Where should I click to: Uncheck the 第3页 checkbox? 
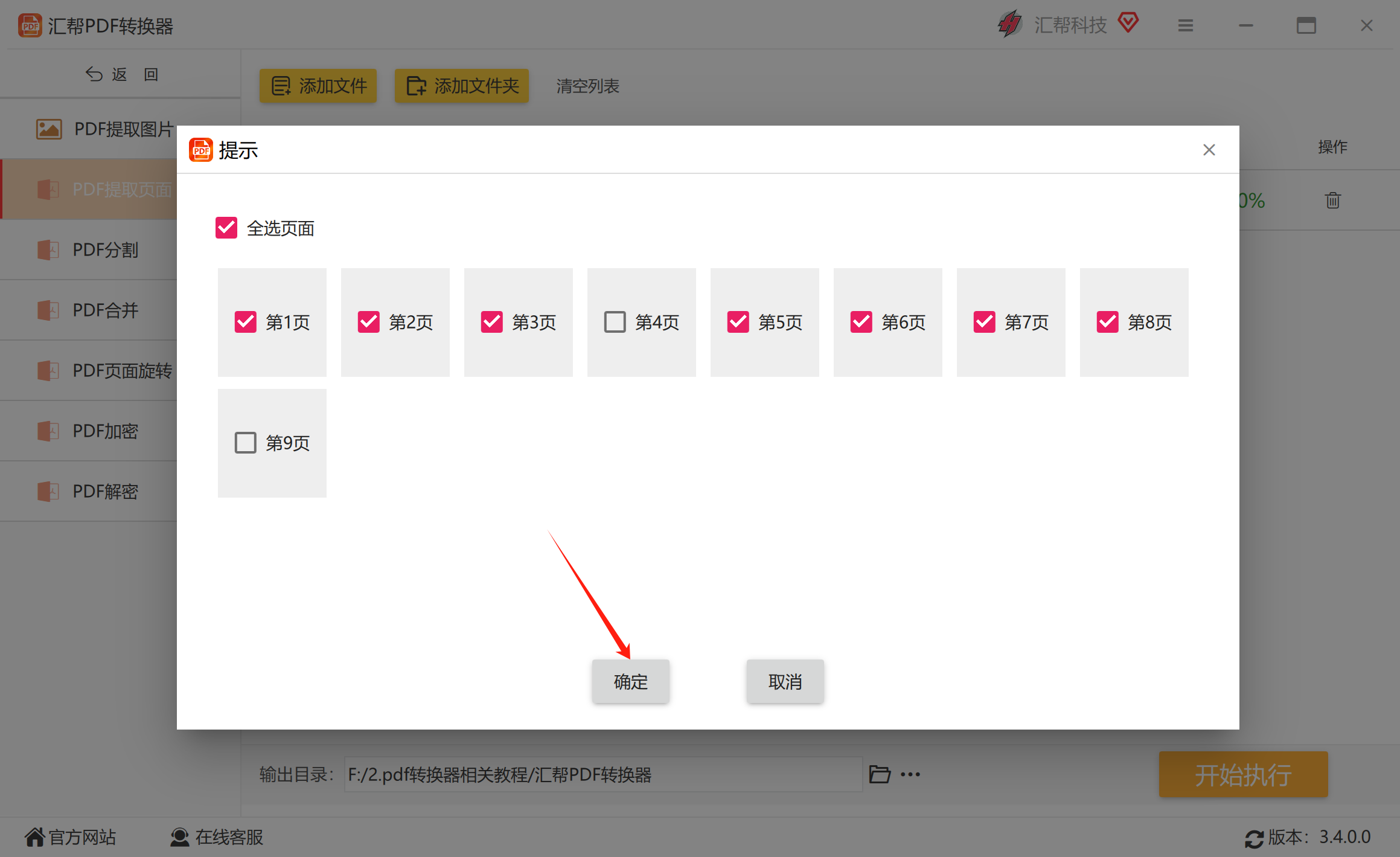492,322
